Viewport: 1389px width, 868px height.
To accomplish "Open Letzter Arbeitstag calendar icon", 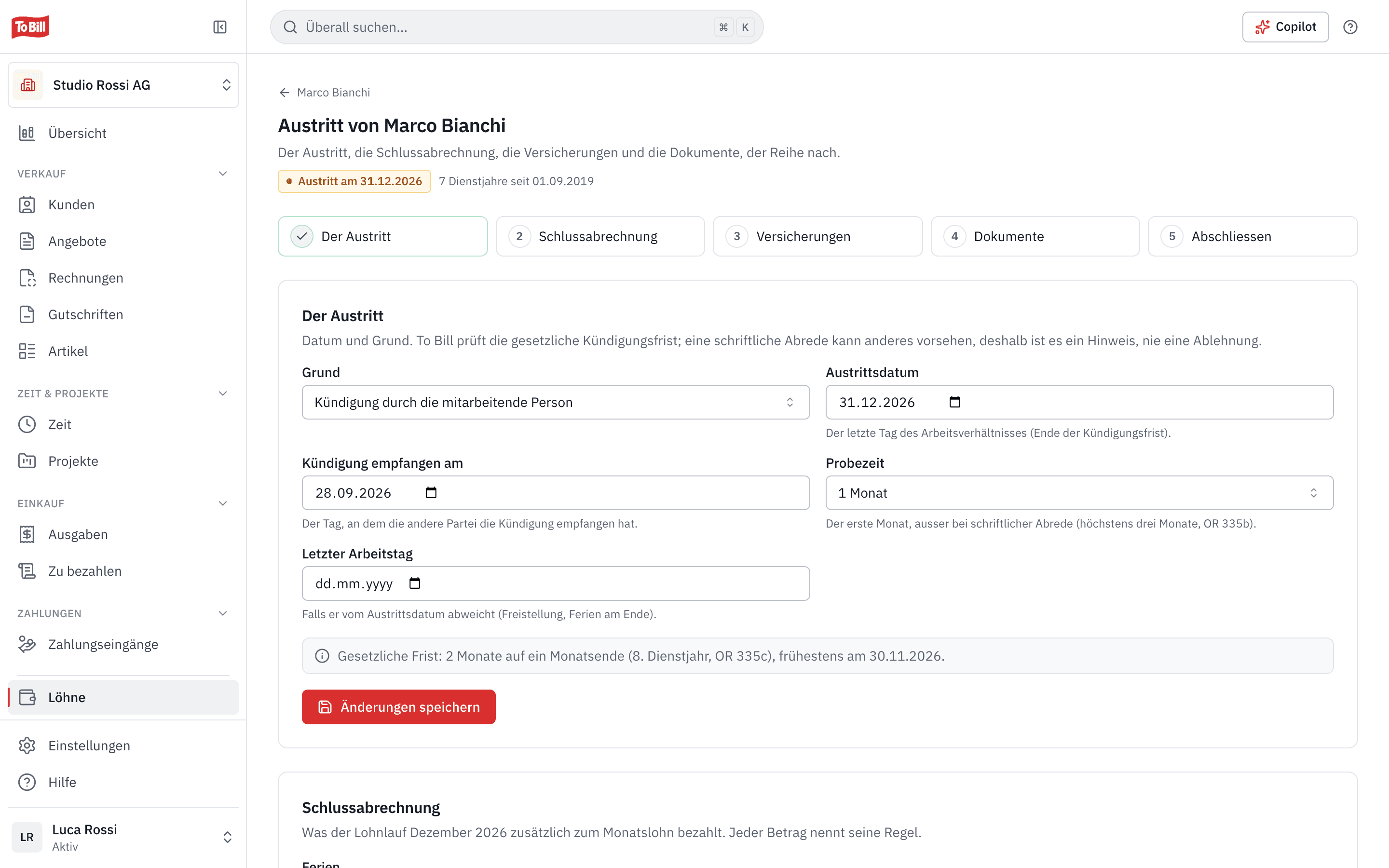I will coord(414,583).
